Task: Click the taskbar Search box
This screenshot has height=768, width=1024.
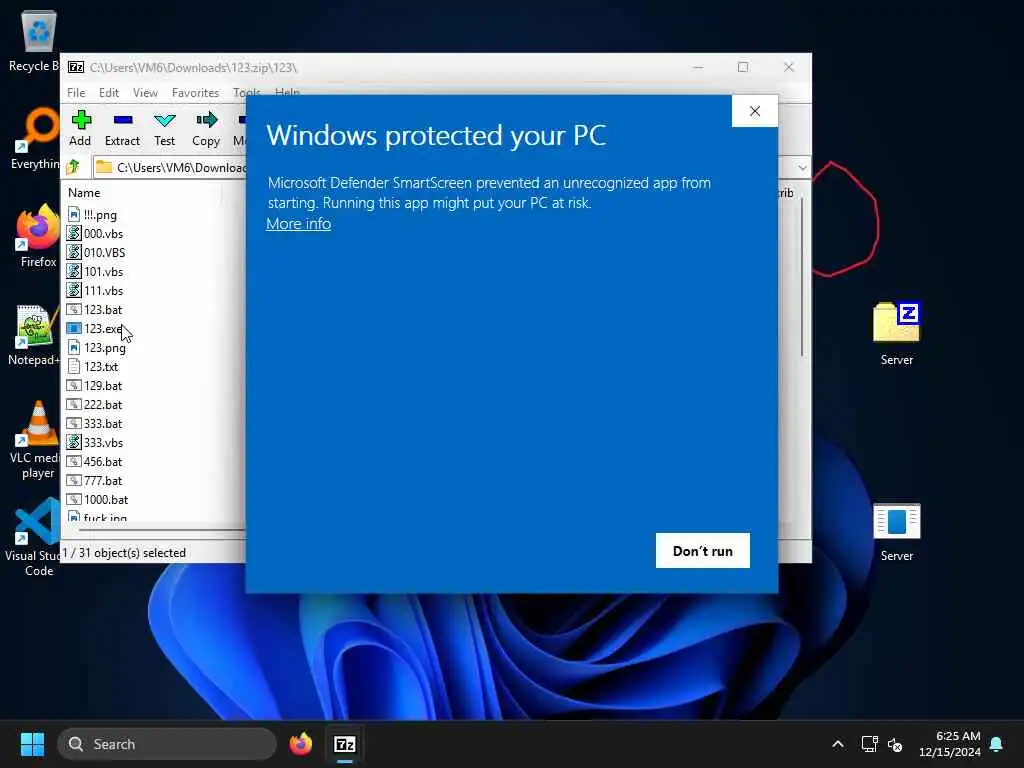Action: click(167, 744)
